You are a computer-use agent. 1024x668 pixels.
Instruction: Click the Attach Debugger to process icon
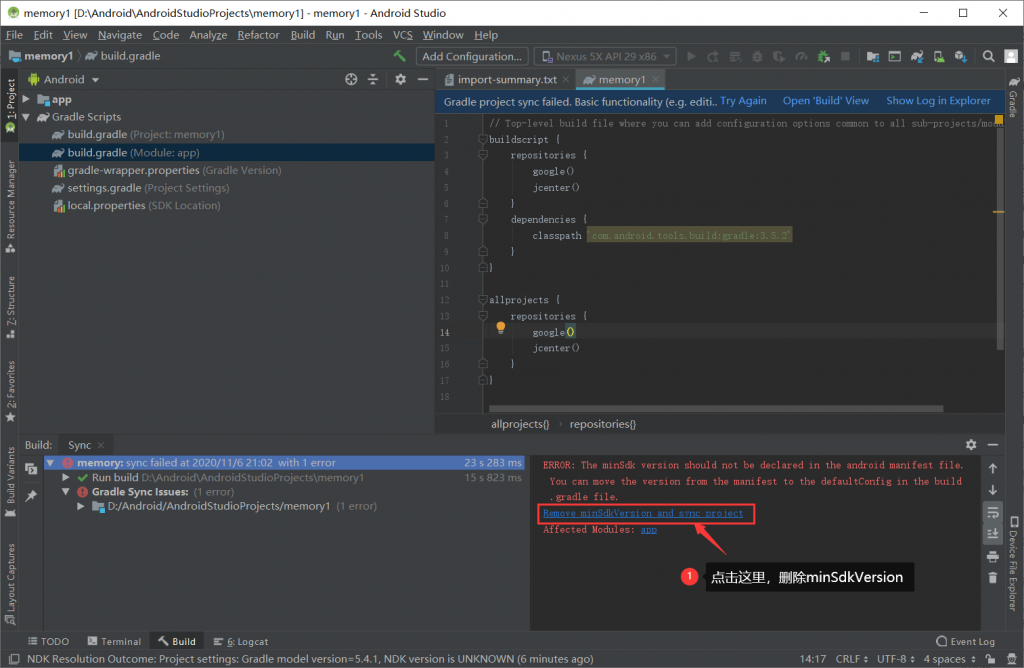pos(824,57)
